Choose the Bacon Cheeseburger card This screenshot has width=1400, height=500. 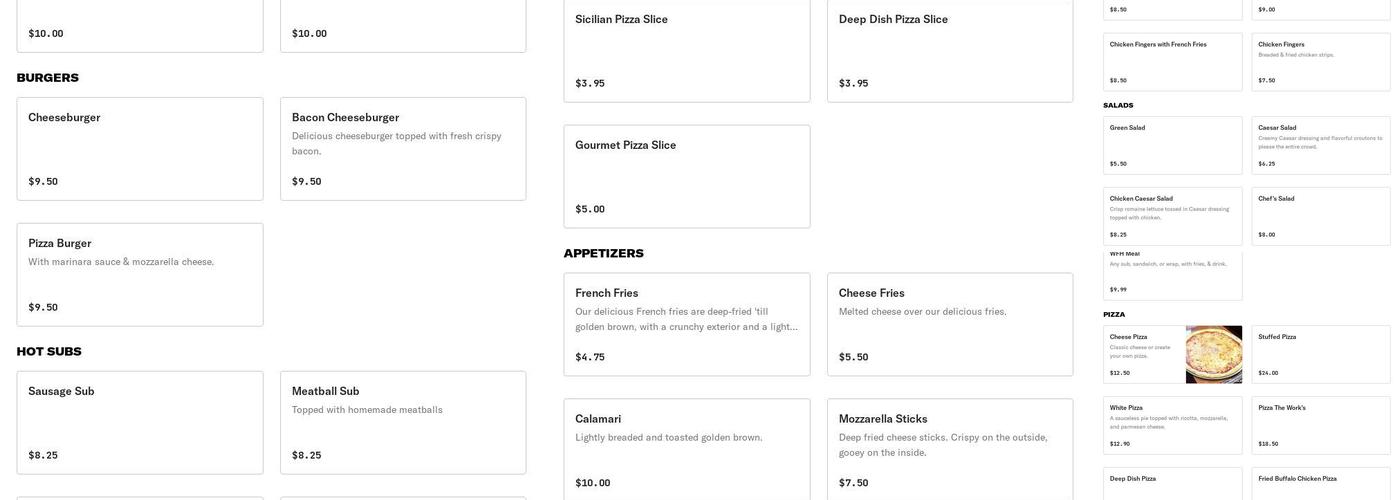tap(403, 148)
